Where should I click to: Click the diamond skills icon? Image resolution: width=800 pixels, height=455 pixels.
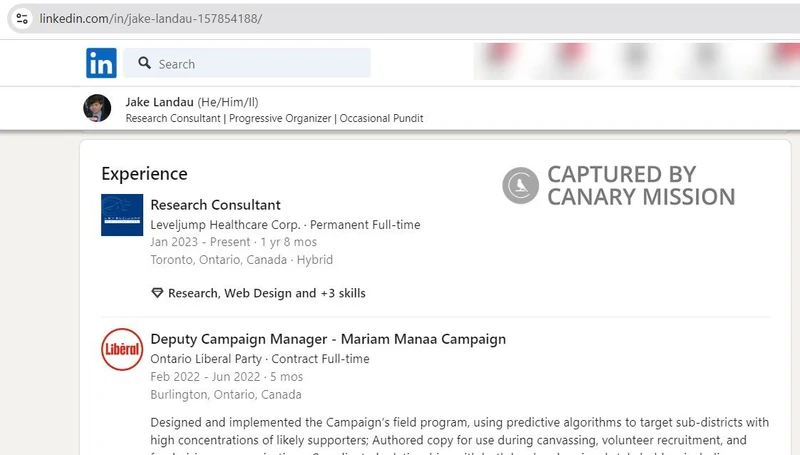[157, 293]
